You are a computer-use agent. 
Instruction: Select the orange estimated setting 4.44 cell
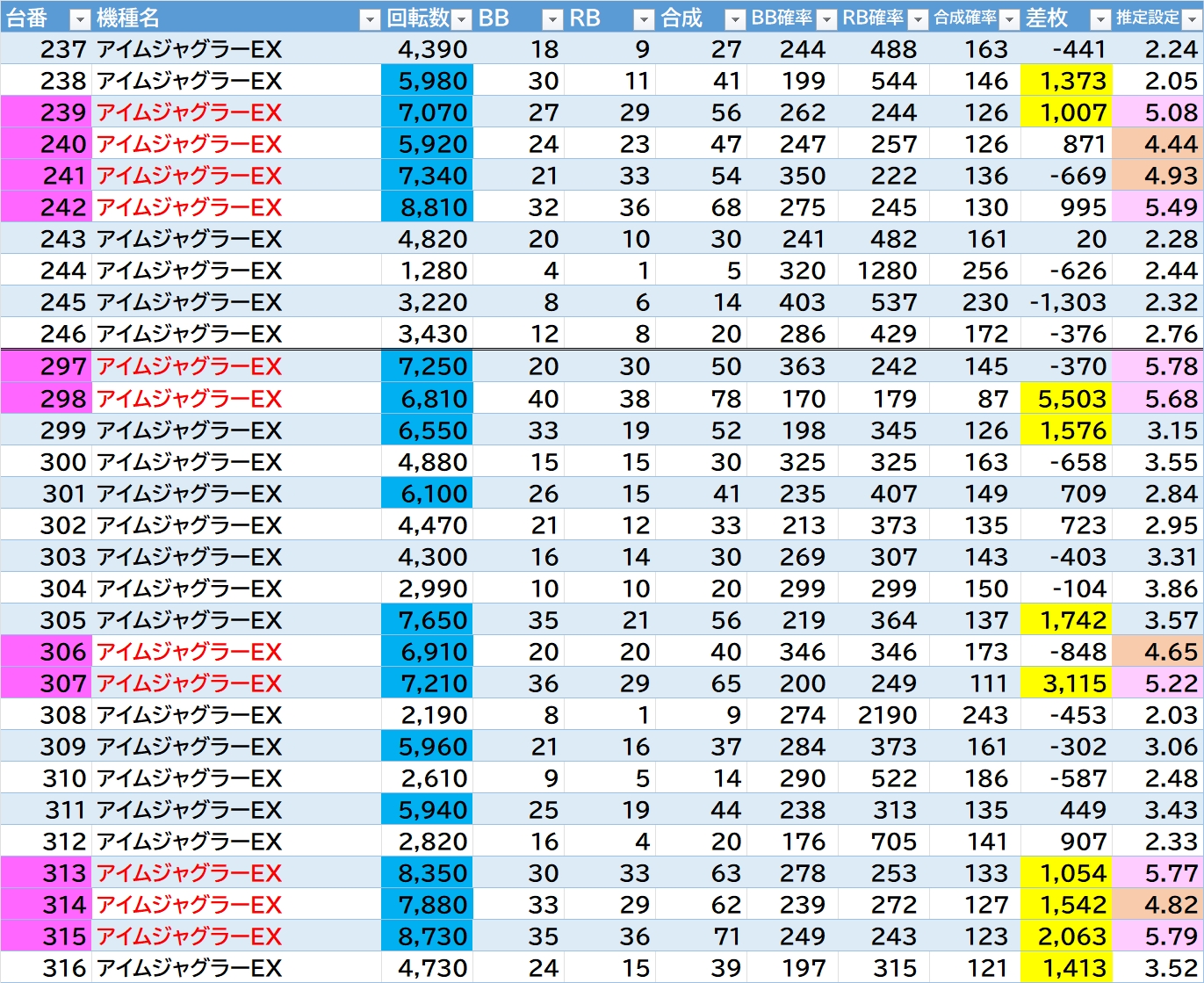click(1157, 144)
